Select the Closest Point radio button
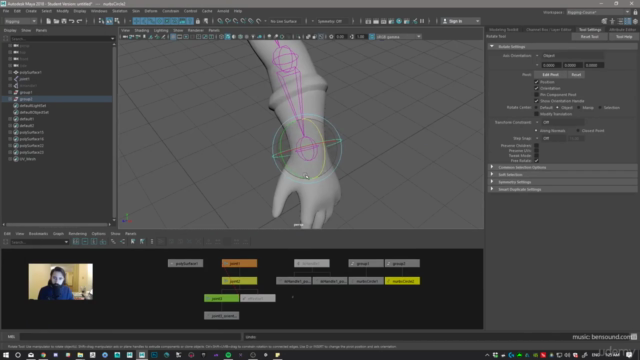The image size is (640, 360). (578, 131)
